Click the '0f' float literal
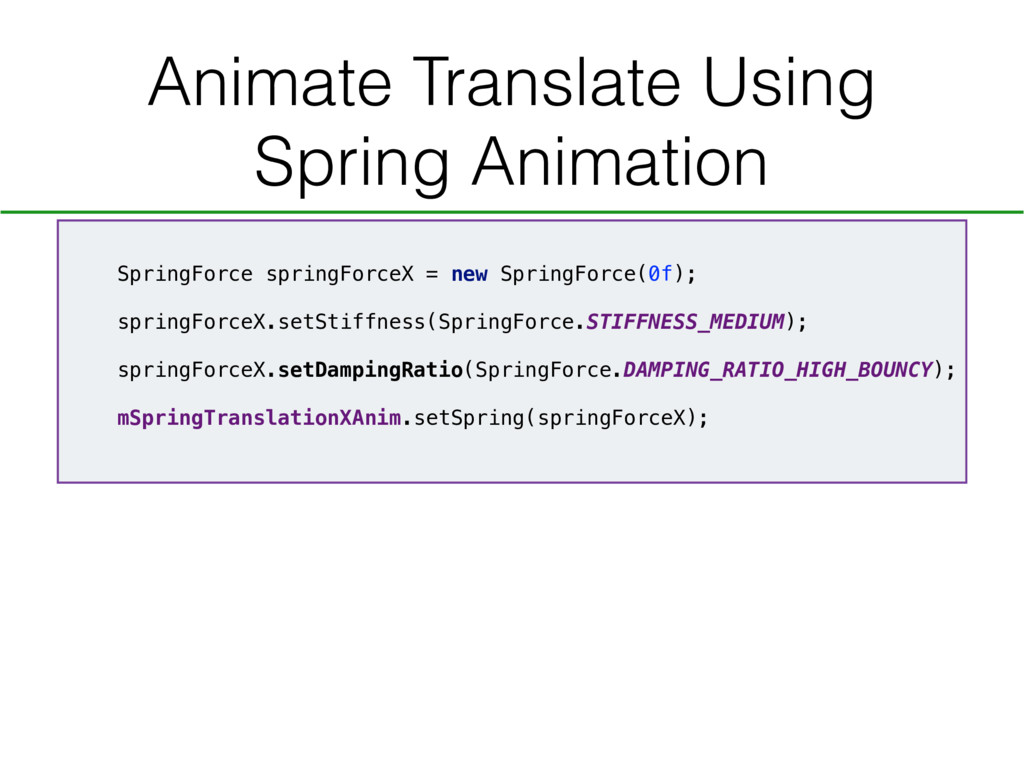Viewport: 1024px width, 768px height. pyautogui.click(x=660, y=274)
